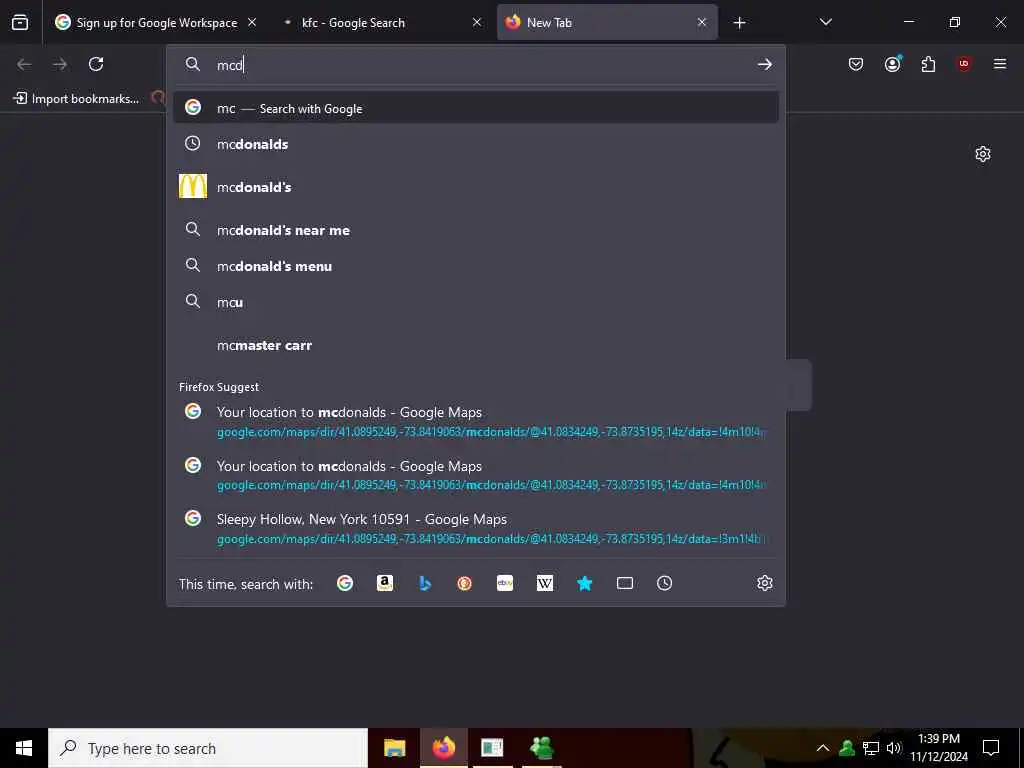
Task: Open Extensions puzzle icon
Action: (928, 64)
